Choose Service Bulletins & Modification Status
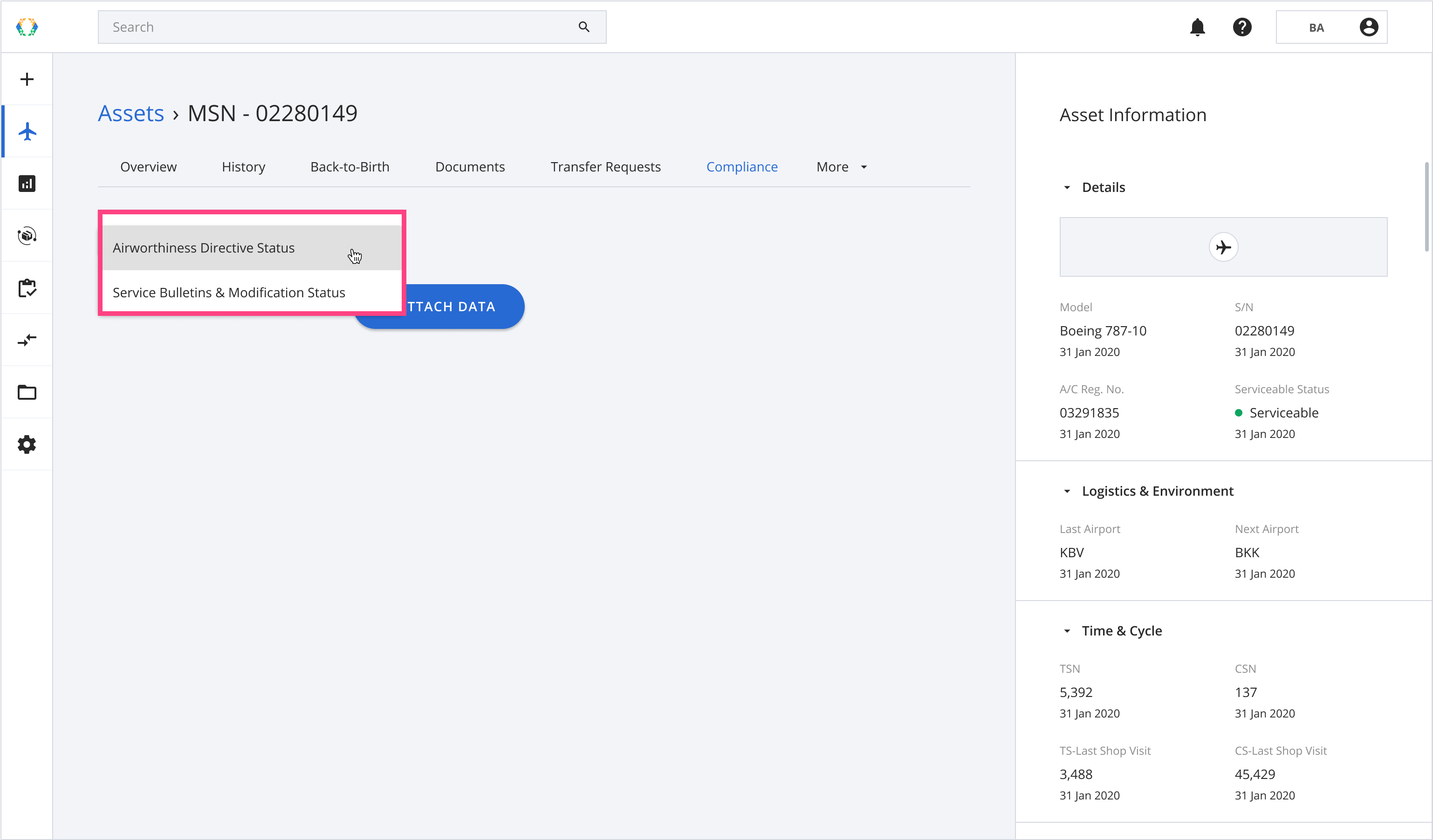Viewport: 1433px width, 840px height. tap(252, 292)
